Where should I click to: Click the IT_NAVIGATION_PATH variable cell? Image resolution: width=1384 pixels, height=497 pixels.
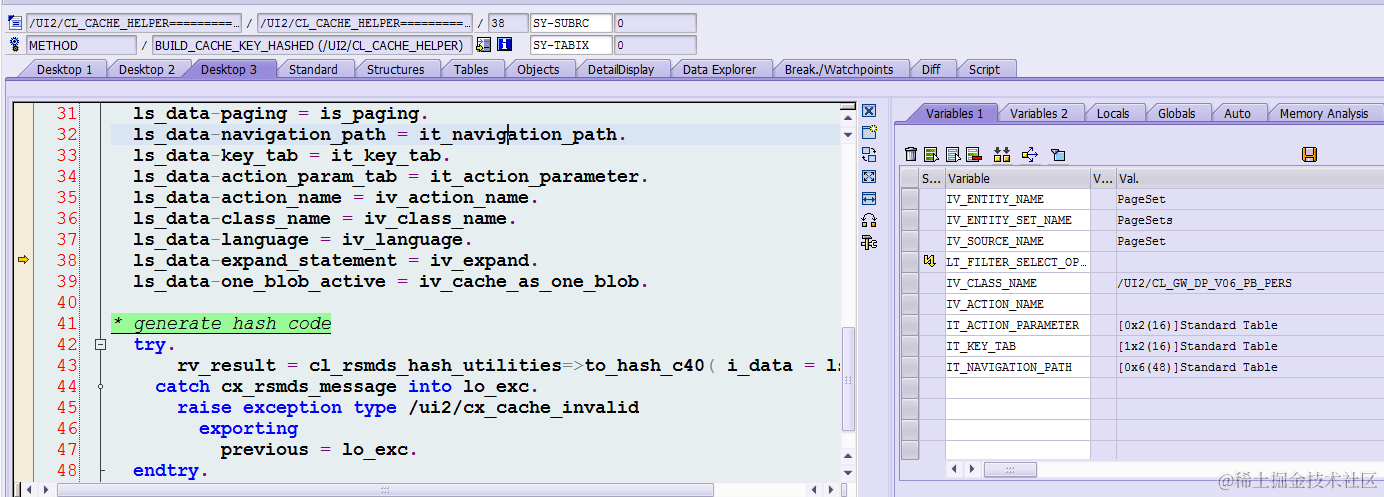click(1017, 367)
